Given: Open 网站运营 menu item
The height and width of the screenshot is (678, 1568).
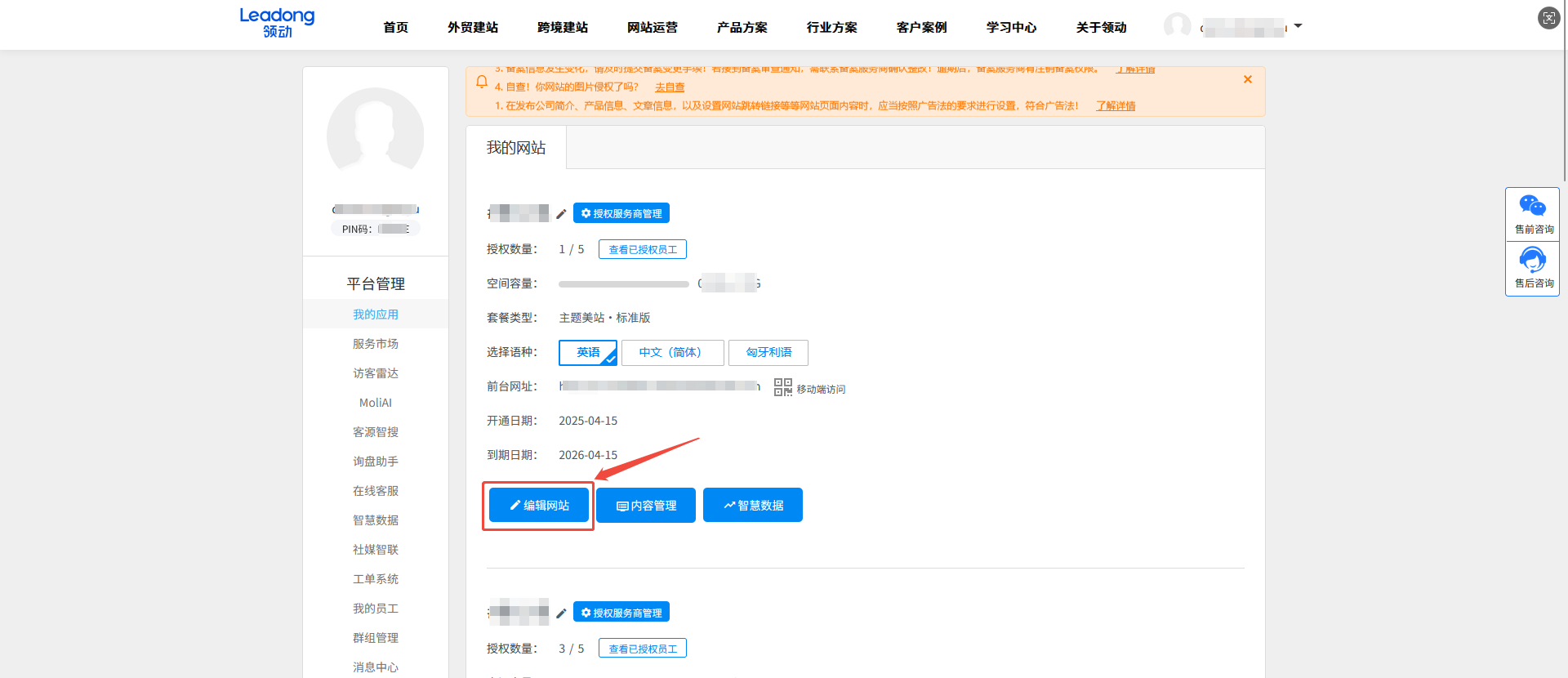Looking at the screenshot, I should 653,27.
